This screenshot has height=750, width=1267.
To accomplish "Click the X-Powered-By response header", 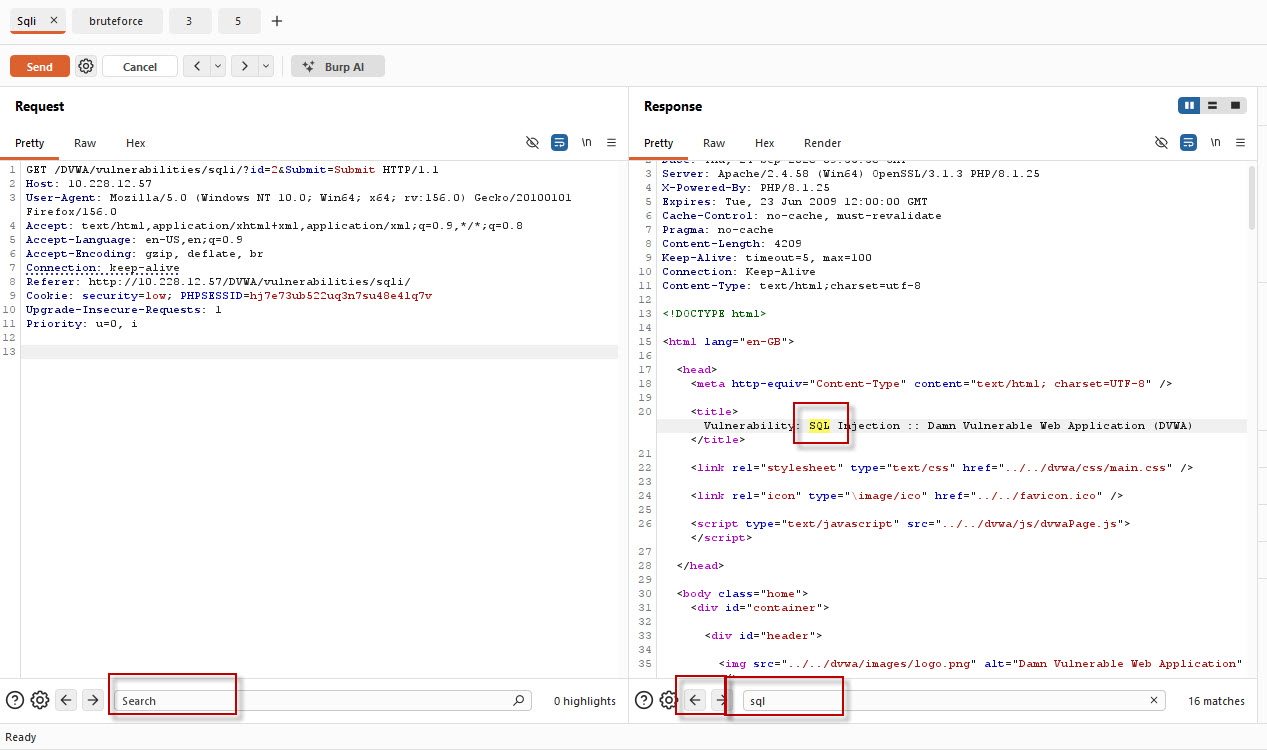I will pyautogui.click(x=746, y=188).
